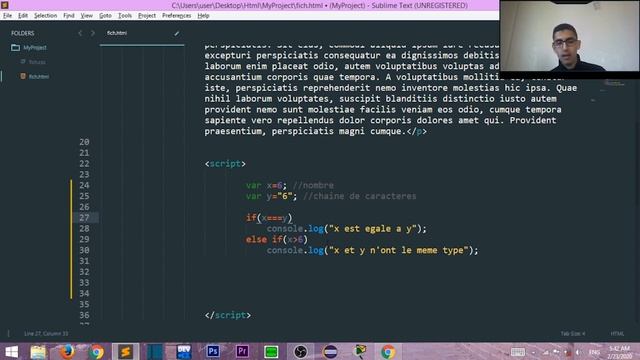Open the touch keyboard tray icon
This screenshot has height=360, width=640.
point(518,352)
